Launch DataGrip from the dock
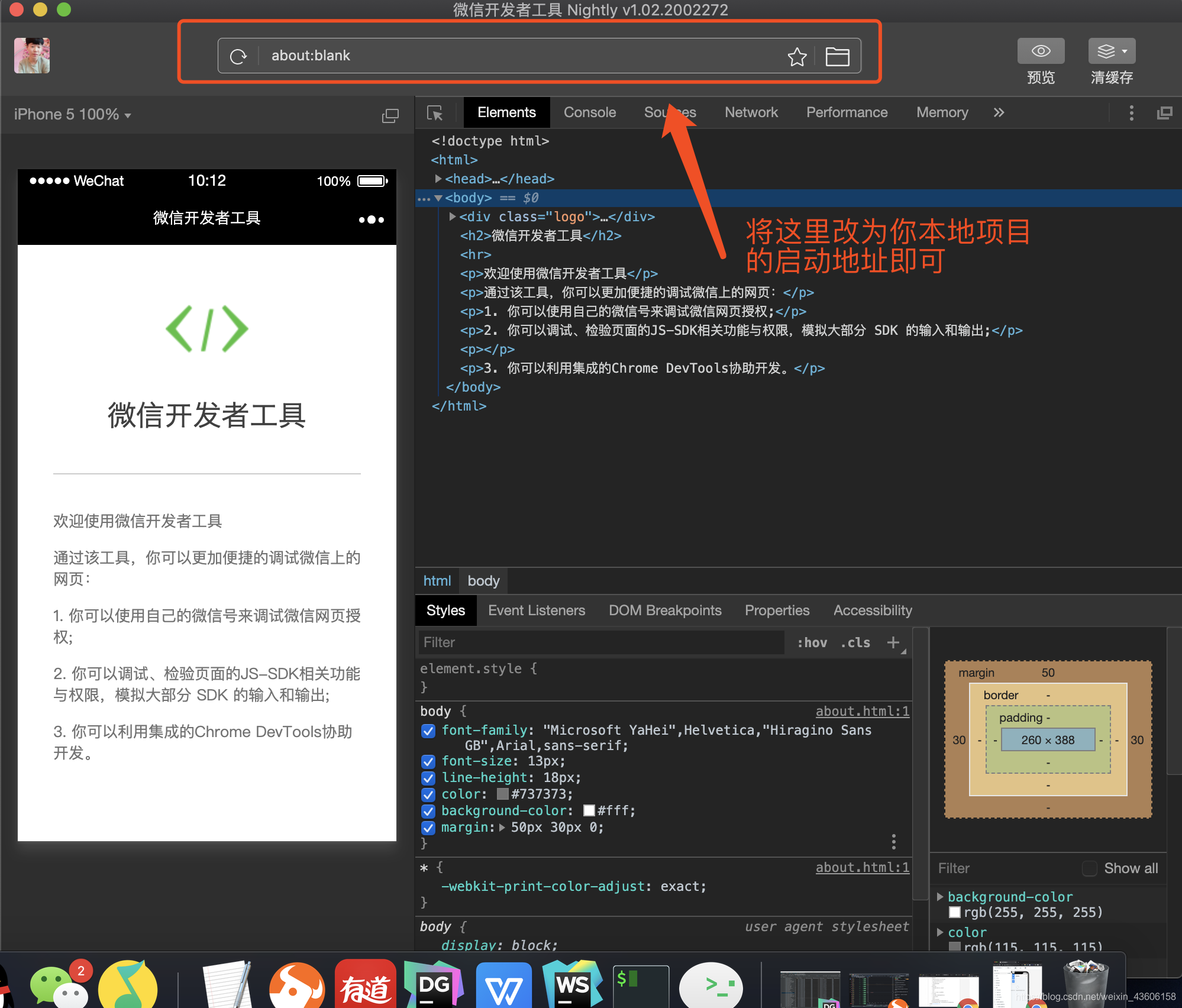The image size is (1182, 1008). pyautogui.click(x=434, y=986)
